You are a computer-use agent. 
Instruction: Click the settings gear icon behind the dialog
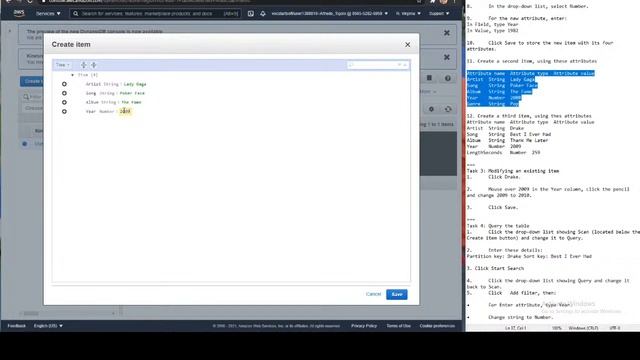431,109
